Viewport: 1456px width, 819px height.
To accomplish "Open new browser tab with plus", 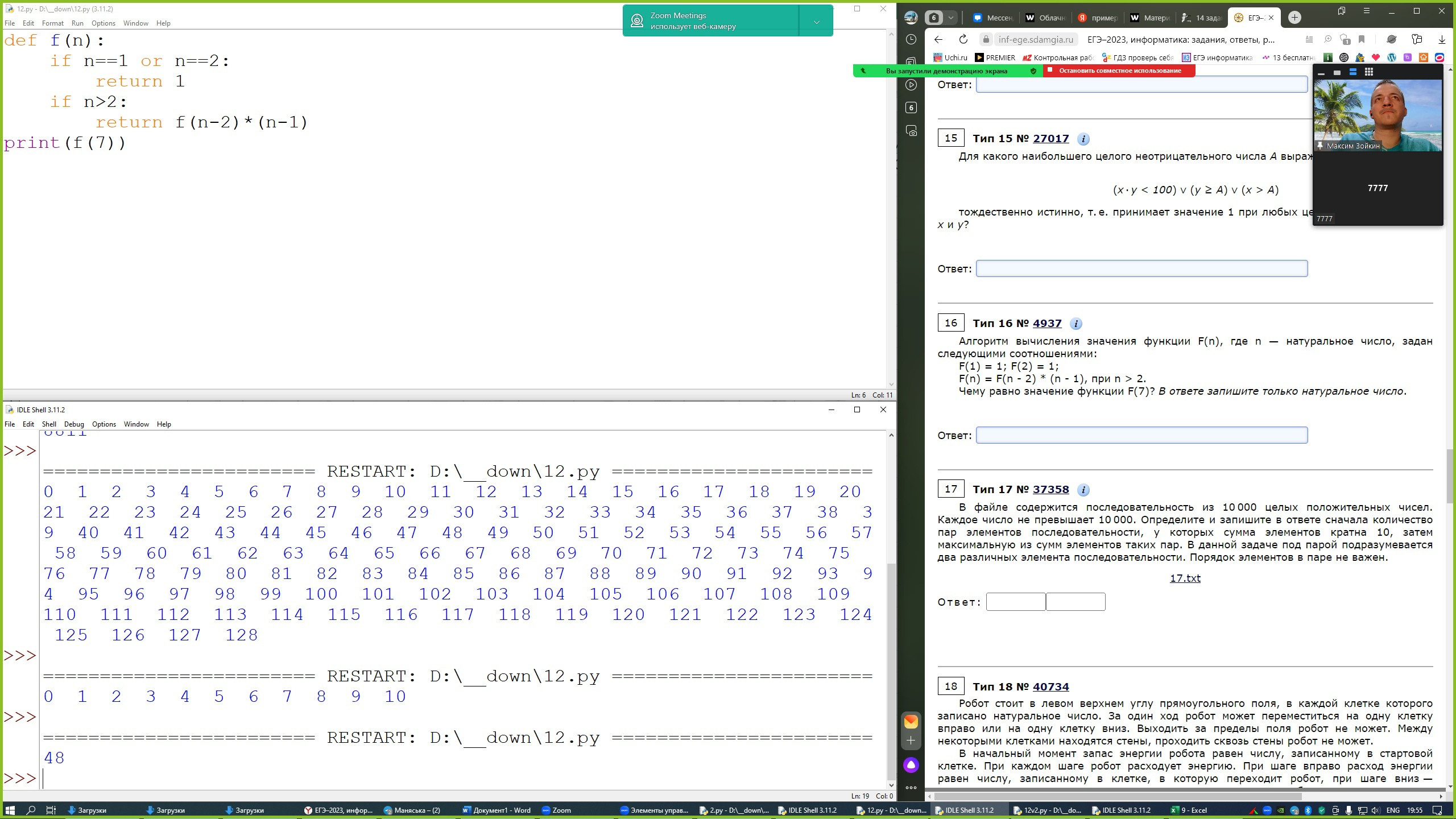I will pos(1295,18).
